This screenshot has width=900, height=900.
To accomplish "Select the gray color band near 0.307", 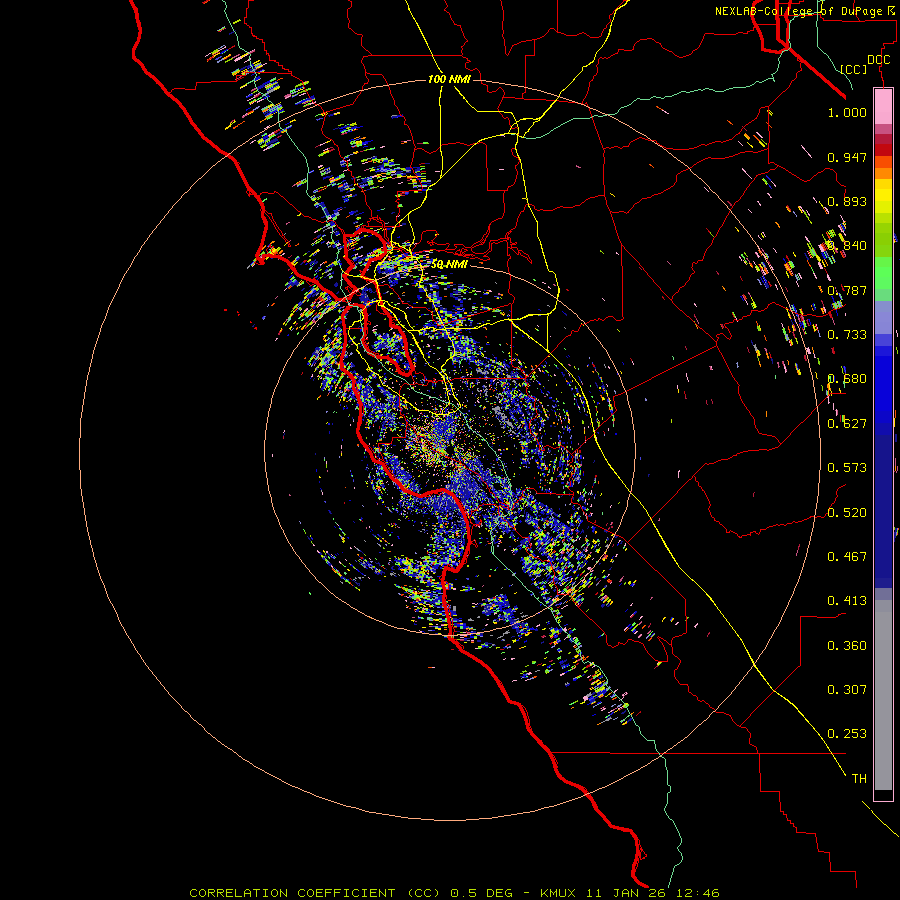I will pos(883,695).
